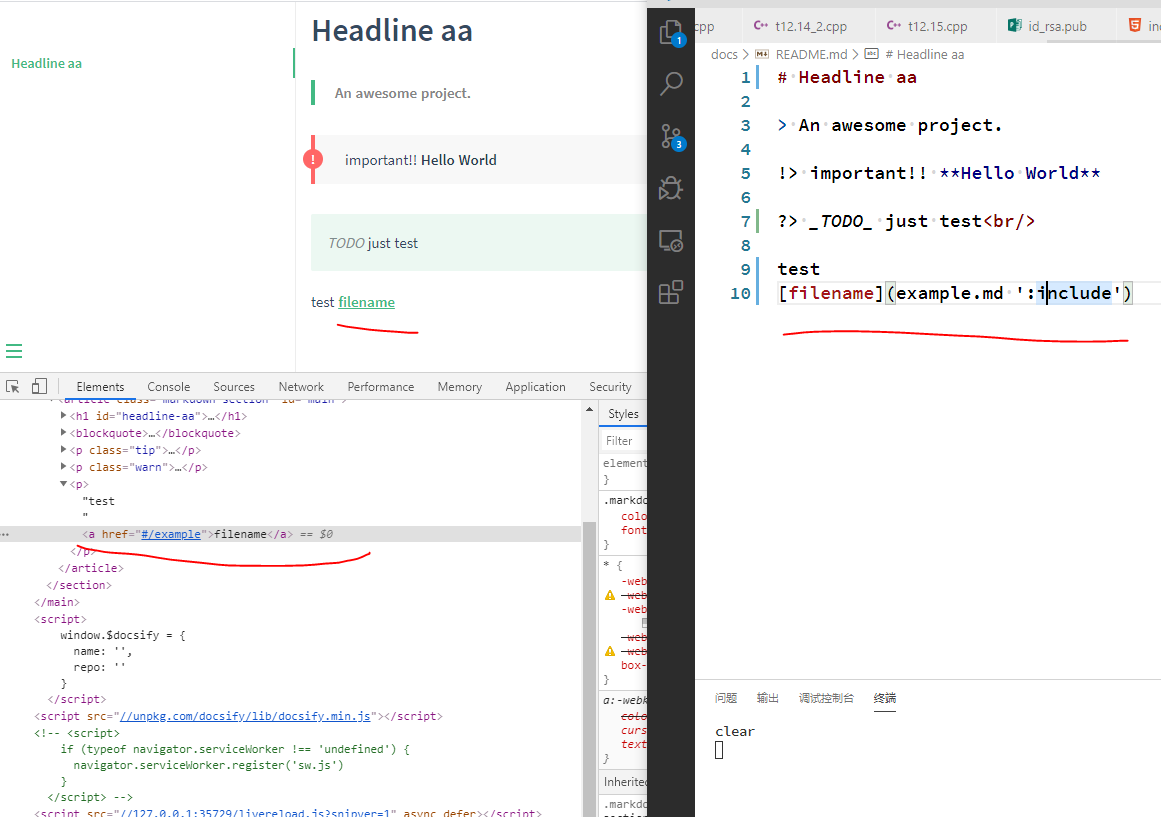1161x817 pixels.
Task: Open the Search view in activity bar
Action: click(x=671, y=84)
